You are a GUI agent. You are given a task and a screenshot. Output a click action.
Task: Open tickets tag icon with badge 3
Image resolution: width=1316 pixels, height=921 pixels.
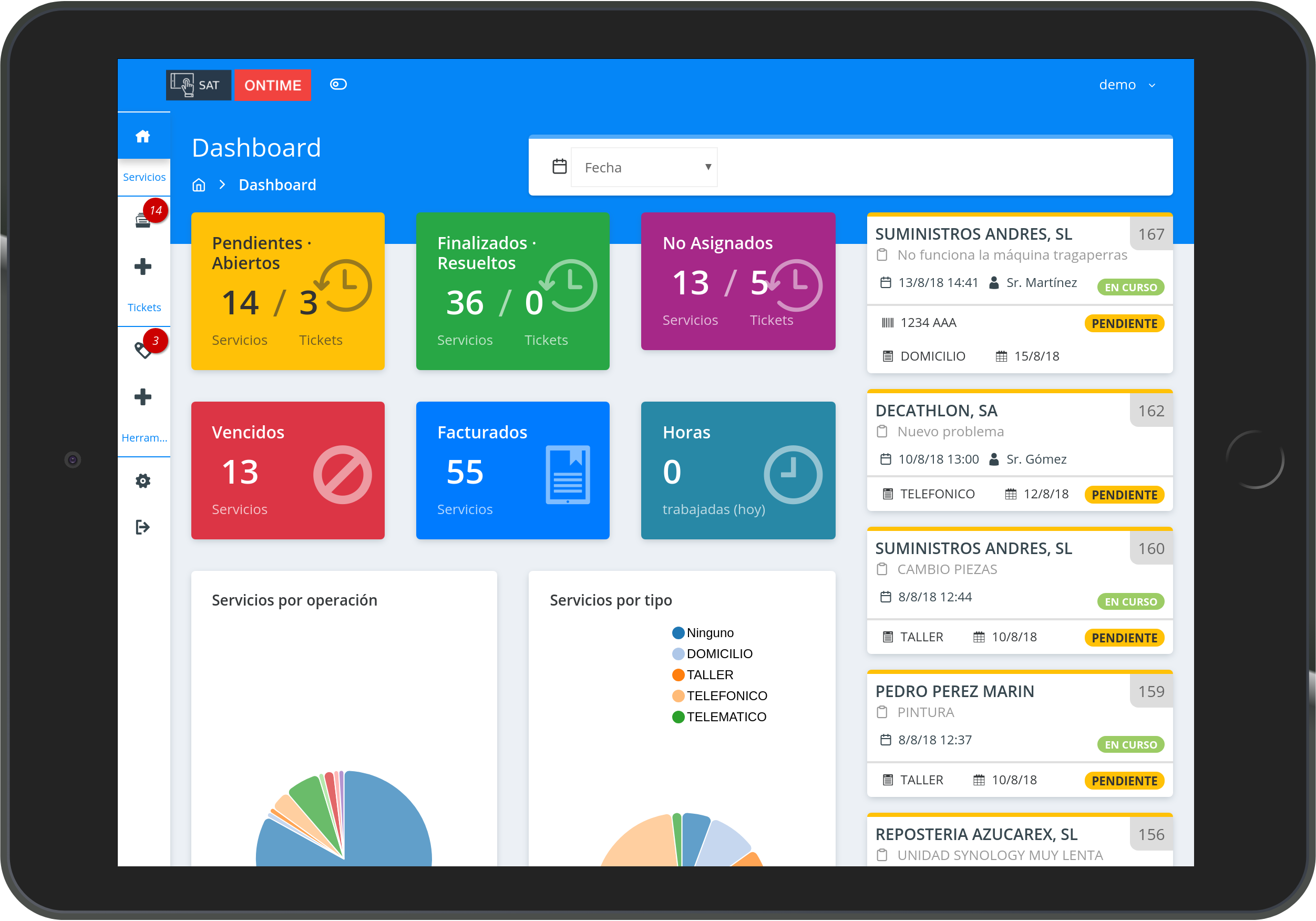tap(143, 349)
